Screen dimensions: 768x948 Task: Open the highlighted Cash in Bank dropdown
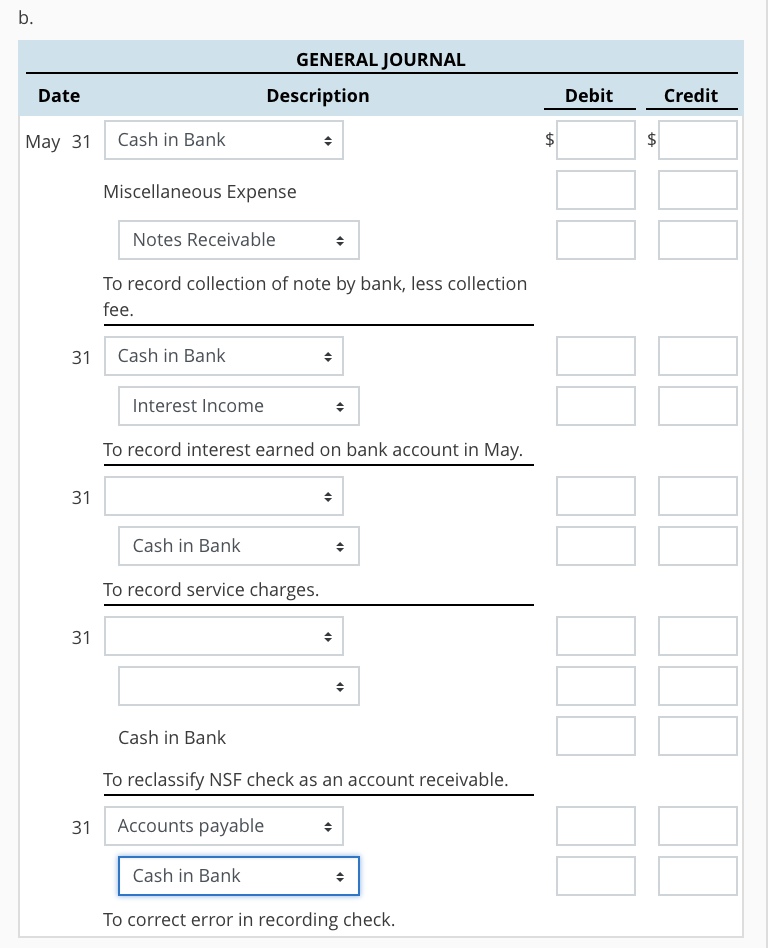[x=238, y=876]
